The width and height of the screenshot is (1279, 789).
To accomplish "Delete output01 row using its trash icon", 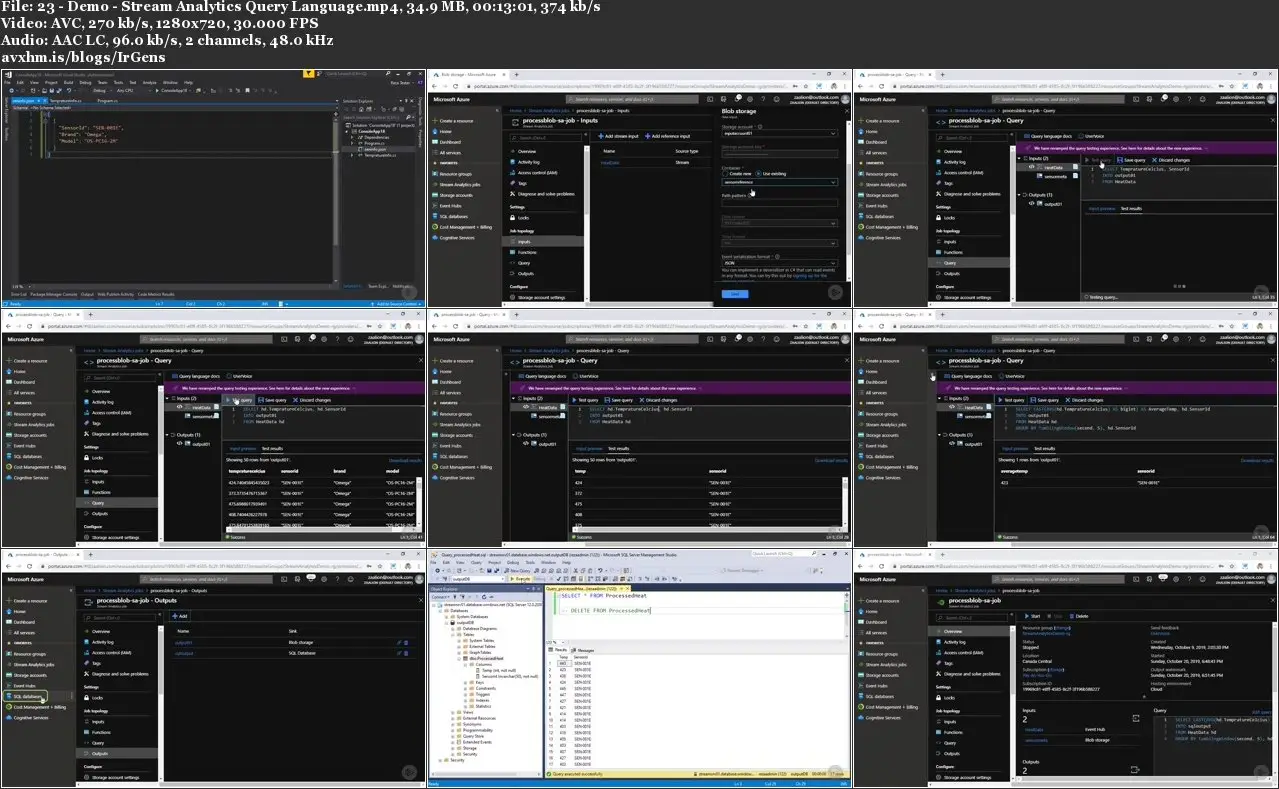I will click(x=406, y=642).
